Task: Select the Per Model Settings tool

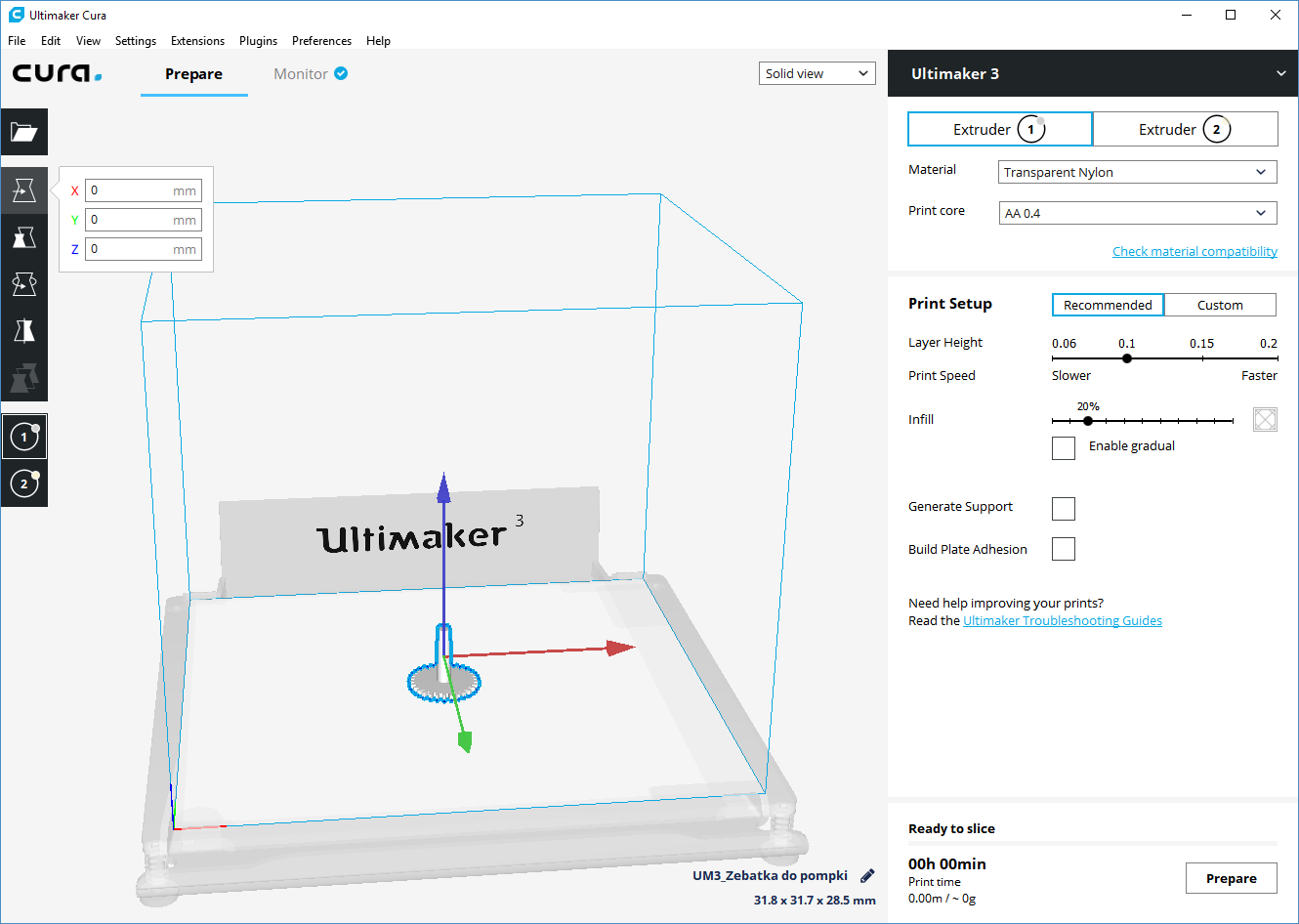Action: [24, 378]
